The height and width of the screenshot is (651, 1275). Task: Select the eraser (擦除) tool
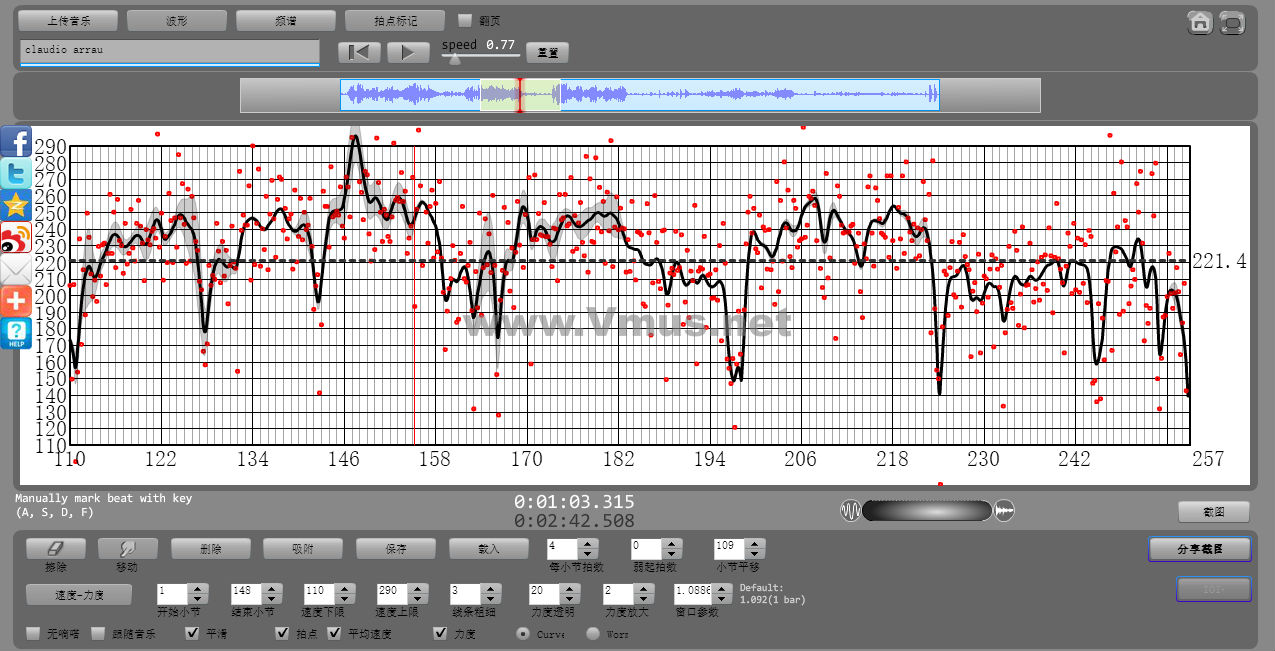click(55, 548)
